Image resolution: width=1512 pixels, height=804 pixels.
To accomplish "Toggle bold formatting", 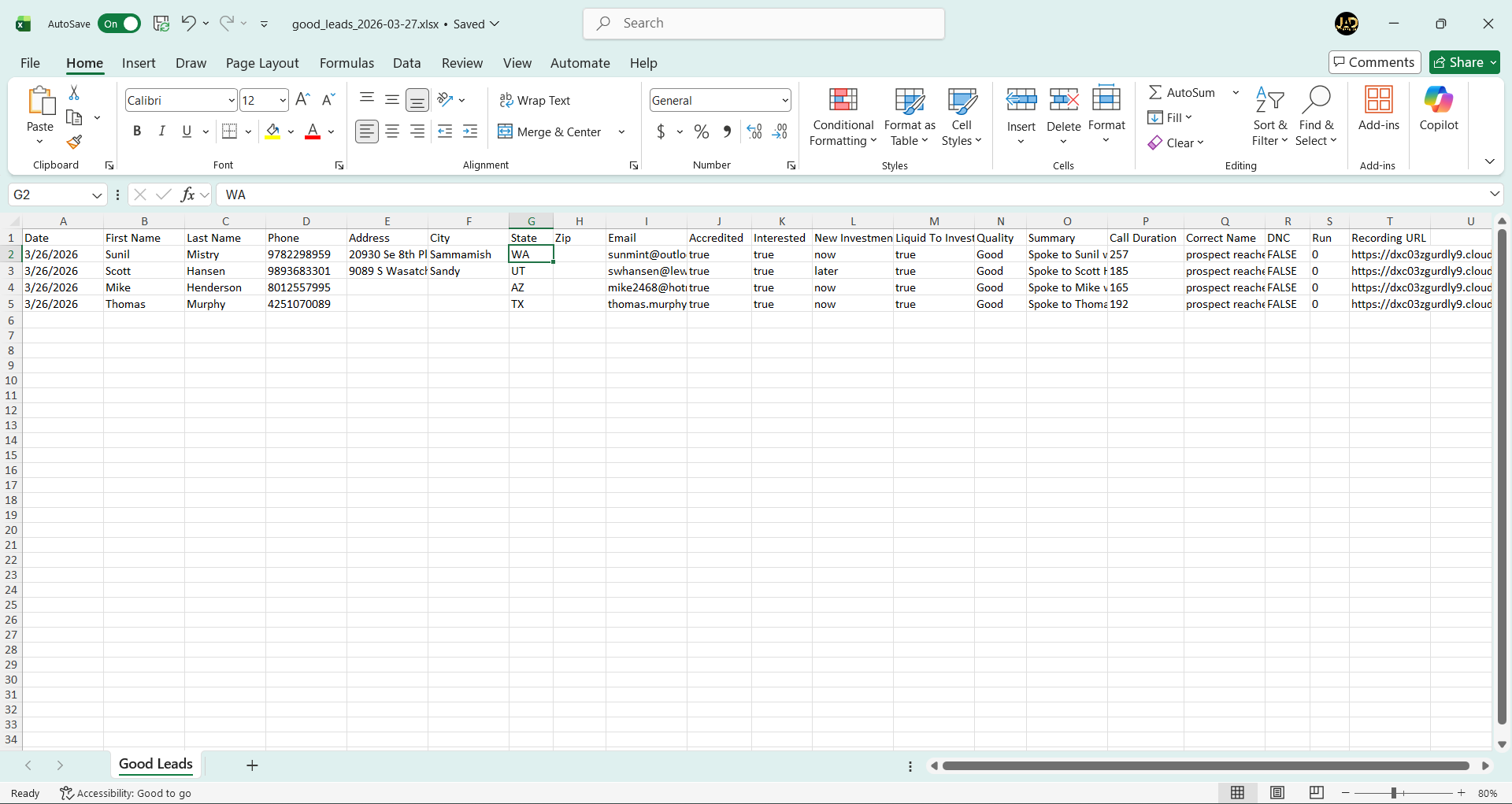I will 136,131.
